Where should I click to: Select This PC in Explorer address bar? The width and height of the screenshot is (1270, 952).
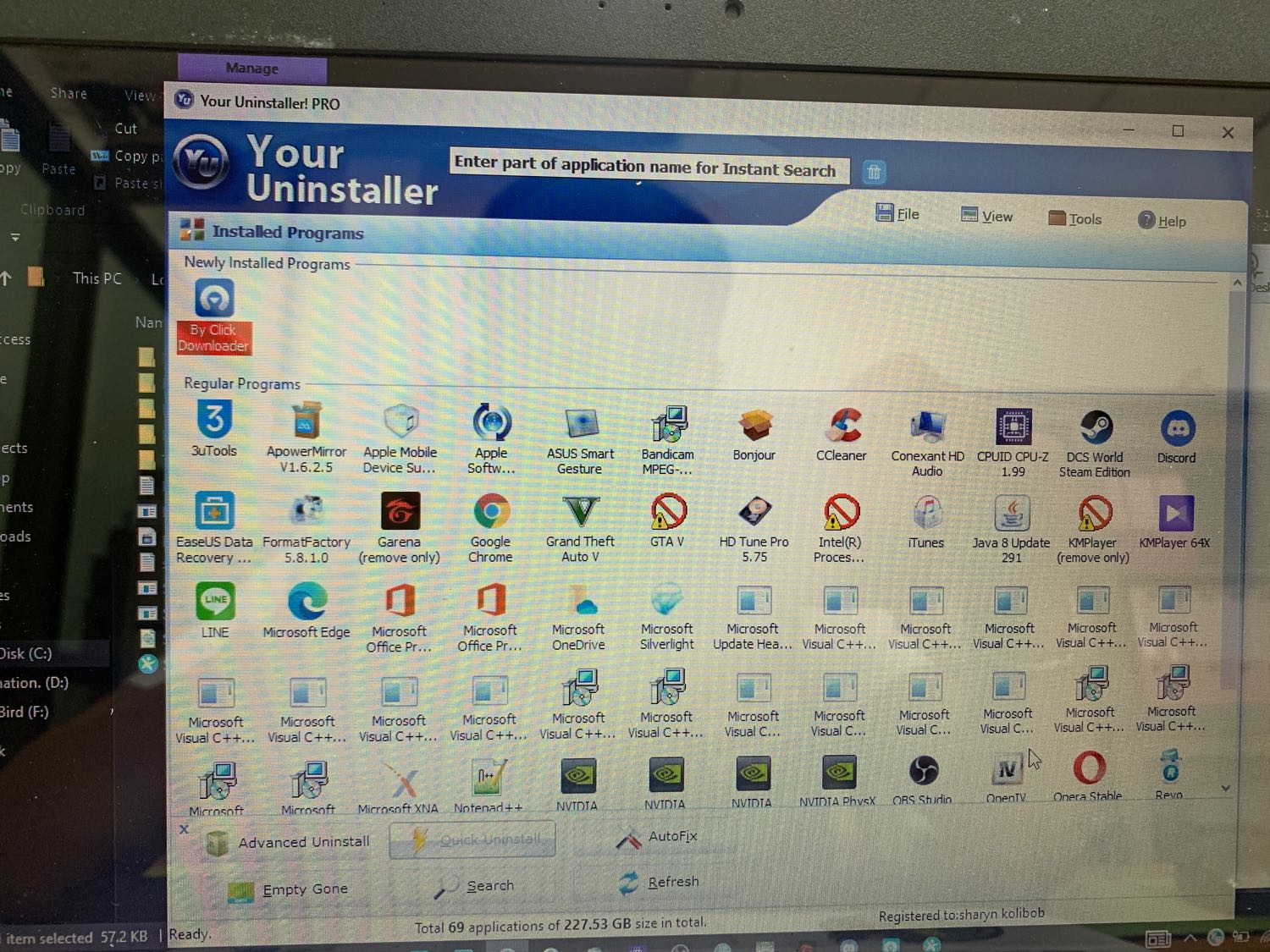tap(97, 278)
